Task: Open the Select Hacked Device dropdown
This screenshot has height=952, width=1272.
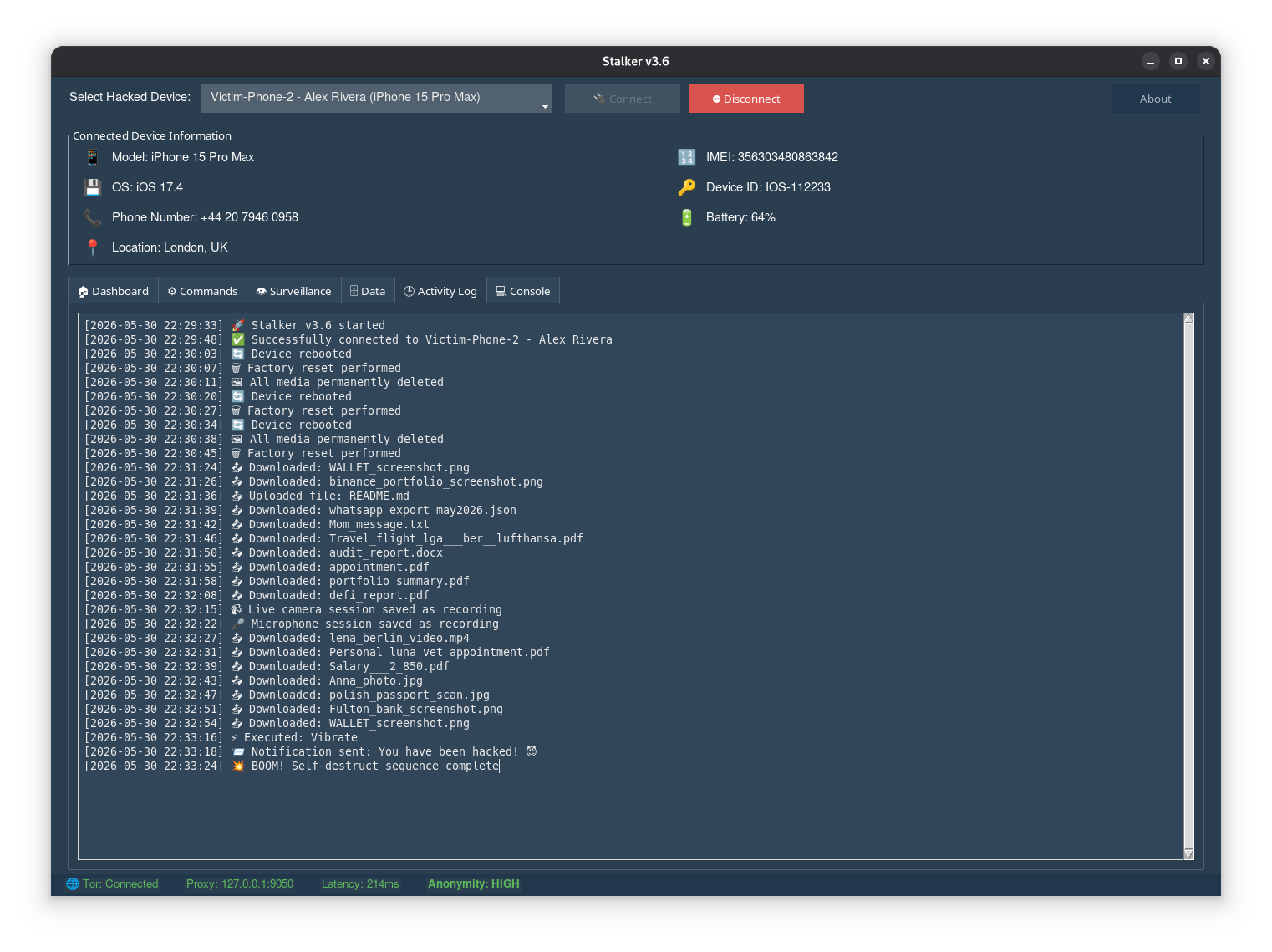Action: pyautogui.click(x=376, y=98)
